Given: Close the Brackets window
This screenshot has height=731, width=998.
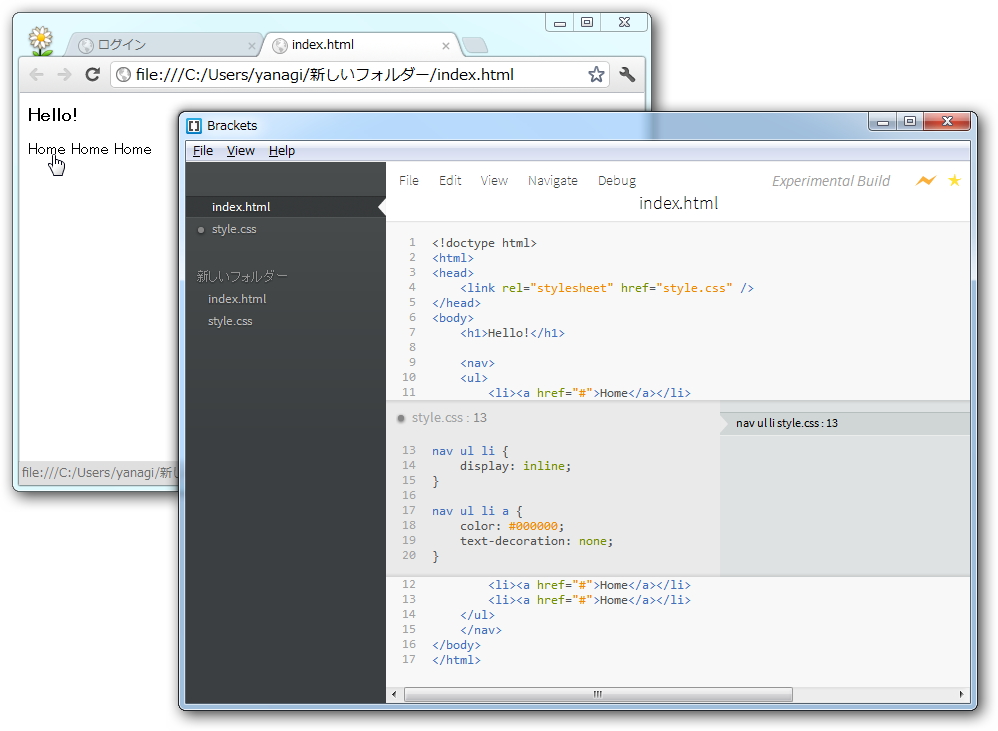Looking at the screenshot, I should [948, 122].
